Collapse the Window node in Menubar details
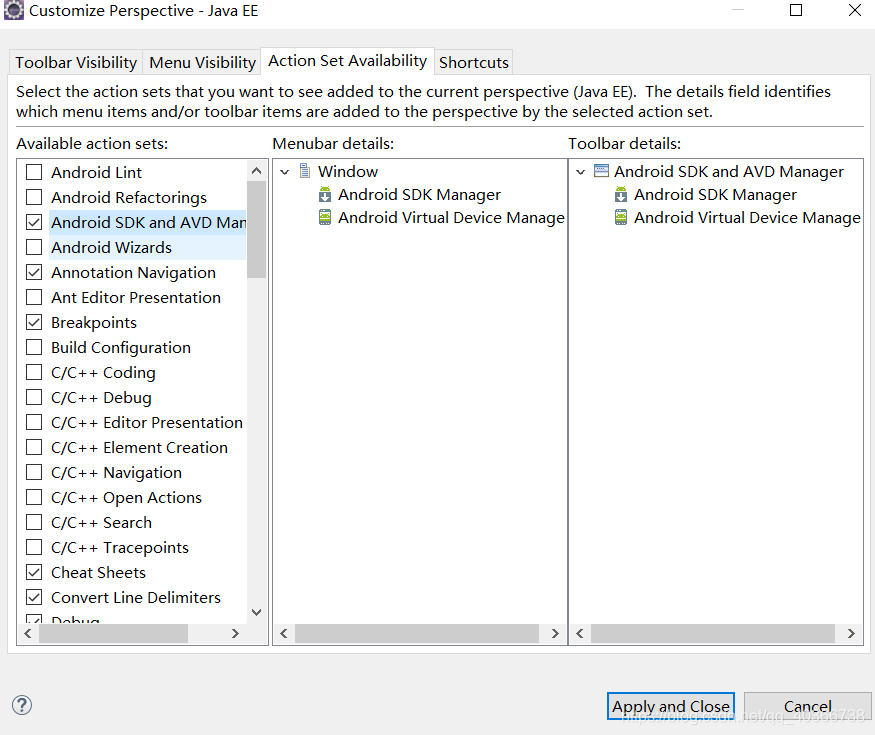This screenshot has height=735, width=875. coord(285,172)
